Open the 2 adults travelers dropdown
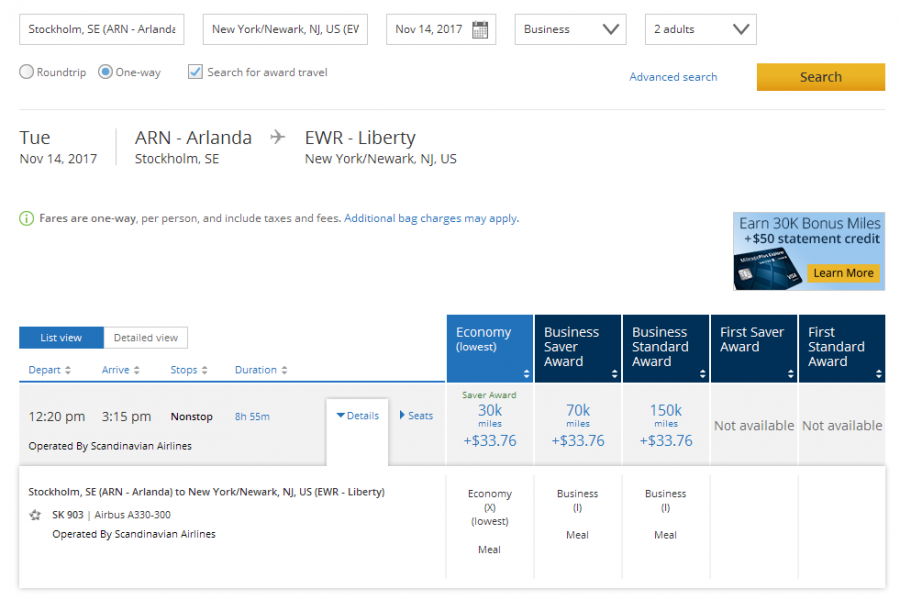 point(700,30)
